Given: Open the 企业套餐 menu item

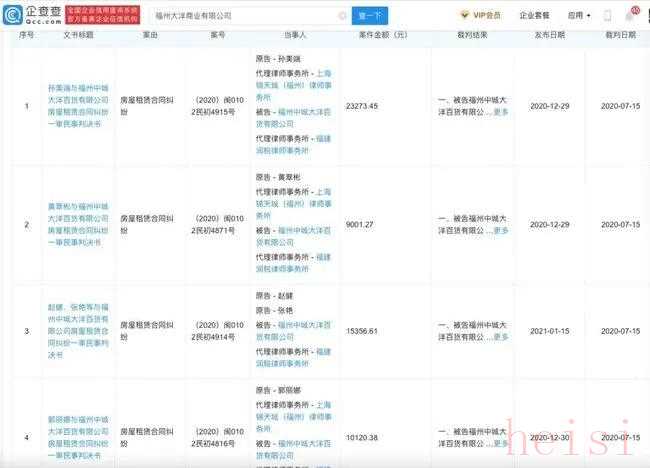Looking at the screenshot, I should coord(535,16).
